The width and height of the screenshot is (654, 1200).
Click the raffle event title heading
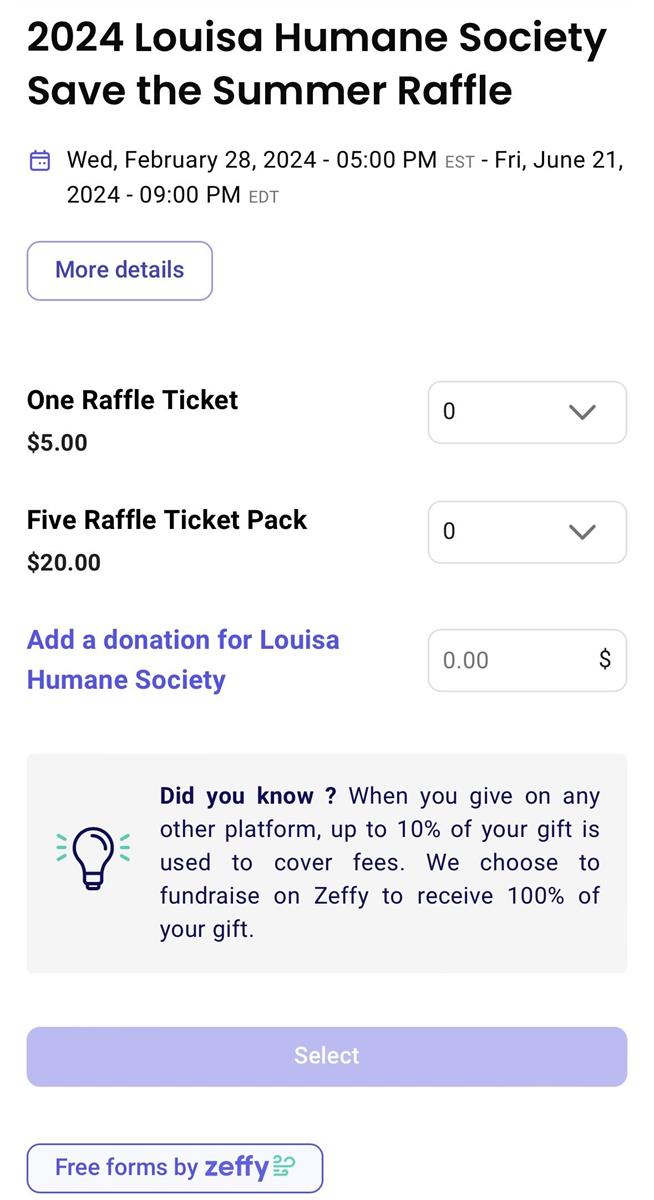(x=317, y=64)
